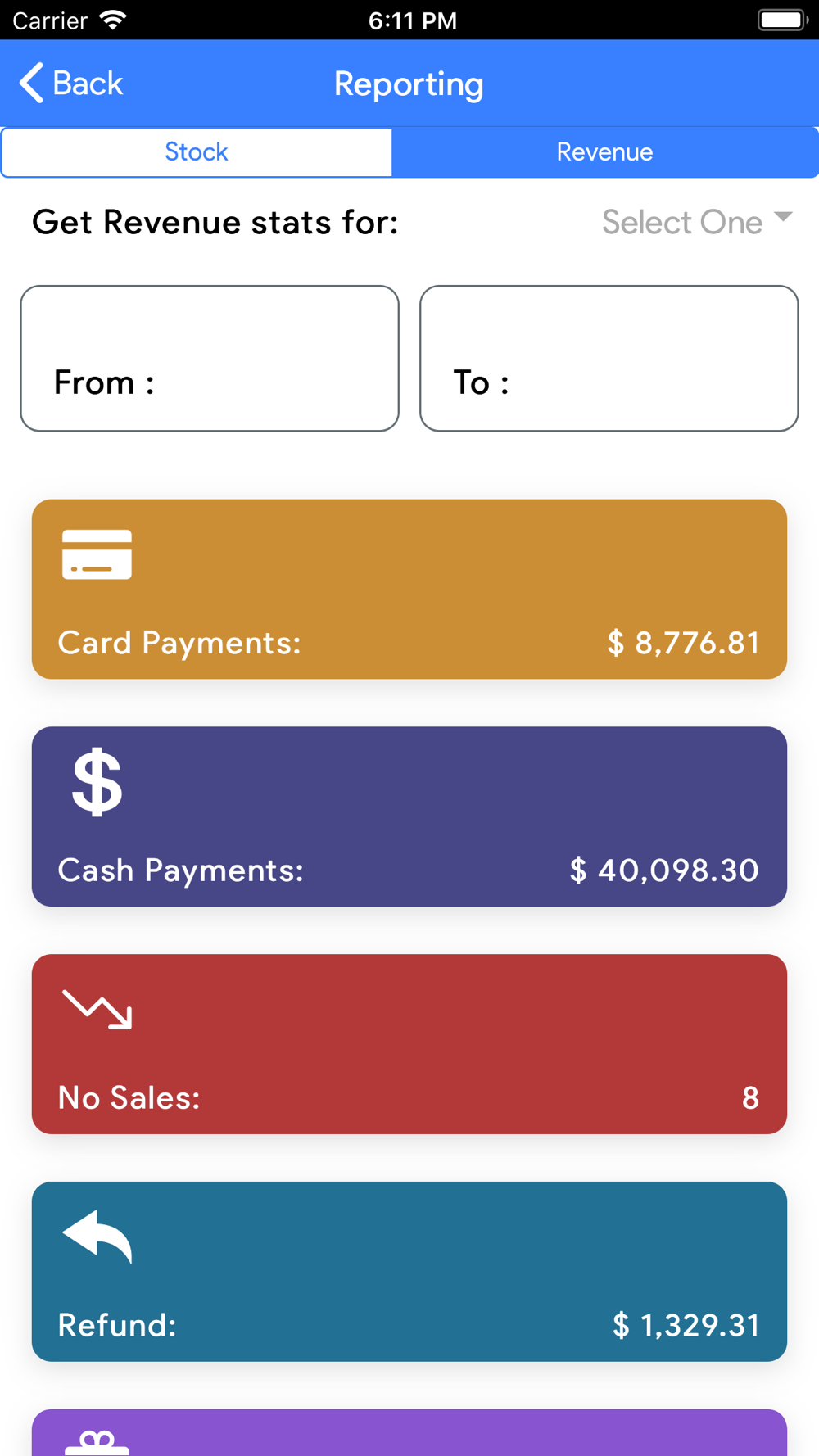Tap the dollar sign cash icon
Image resolution: width=819 pixels, height=1456 pixels.
coord(97,782)
